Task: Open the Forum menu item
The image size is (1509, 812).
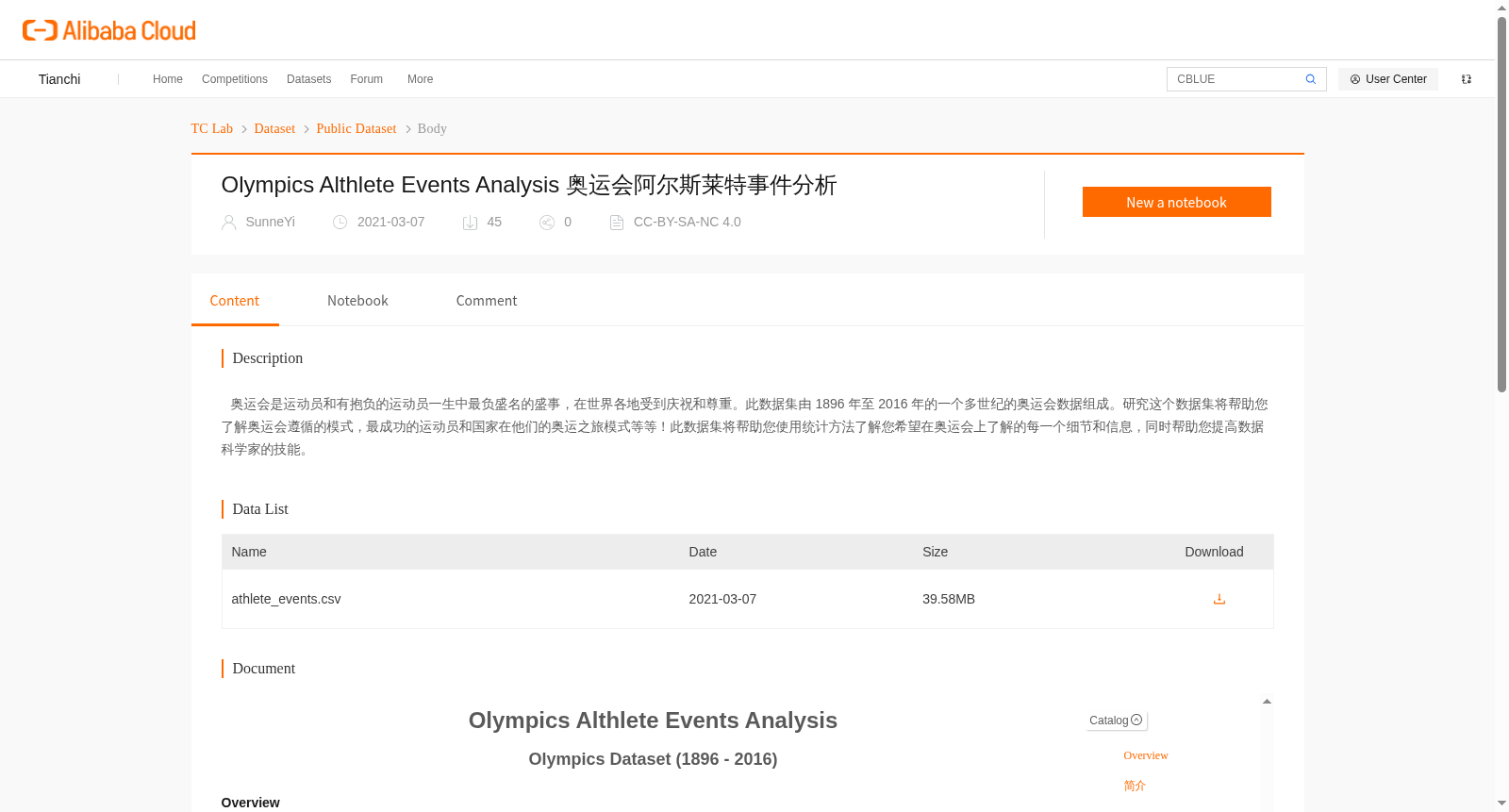Action: coord(367,79)
